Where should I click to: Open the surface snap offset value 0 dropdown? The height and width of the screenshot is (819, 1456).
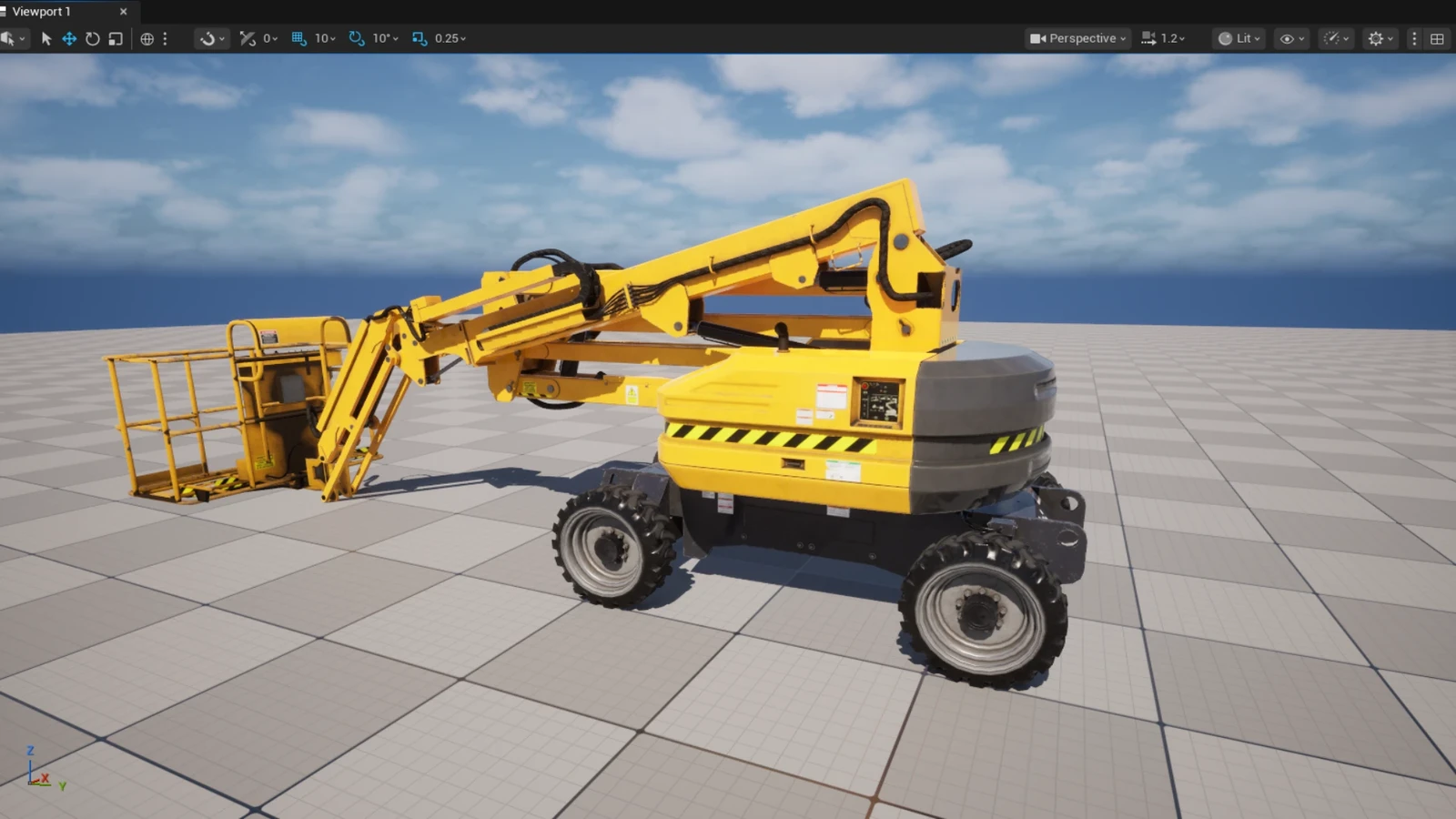pos(270,38)
